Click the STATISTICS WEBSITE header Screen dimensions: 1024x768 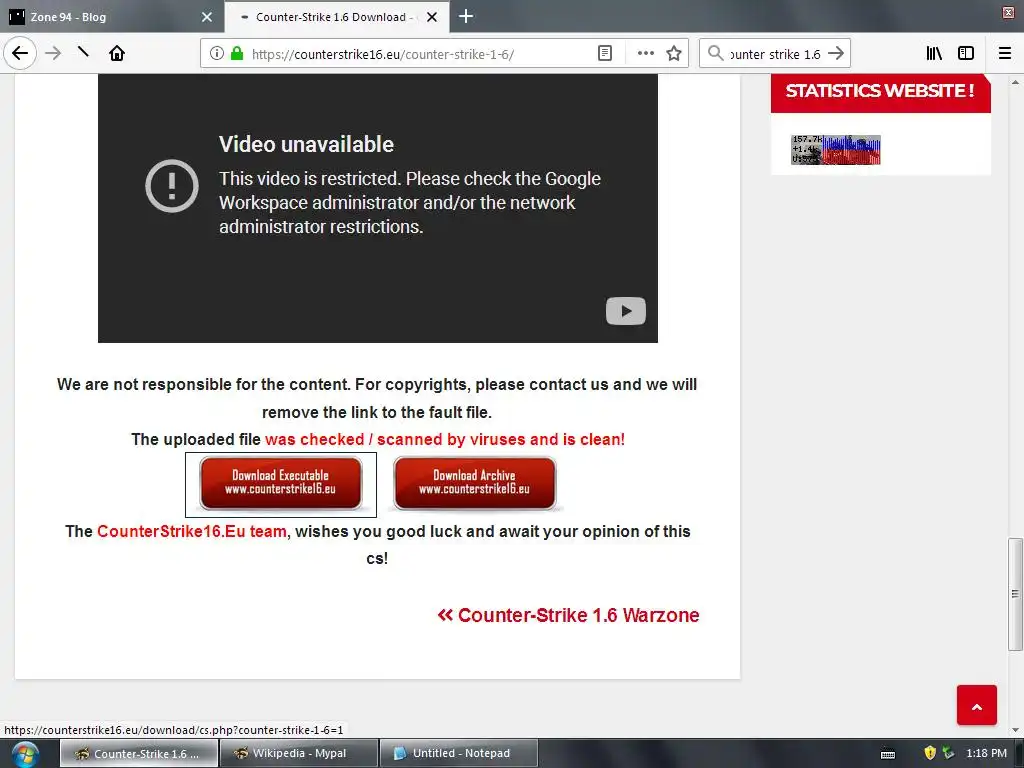tap(880, 91)
